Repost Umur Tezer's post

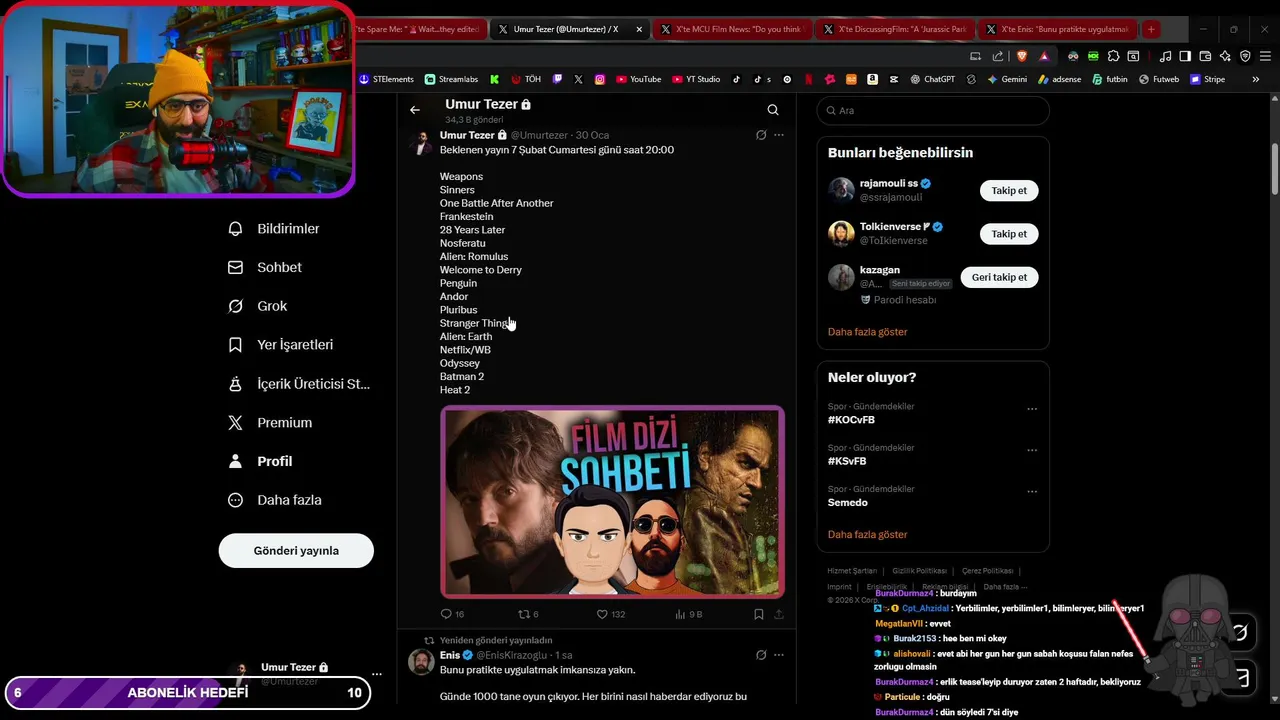[x=528, y=614]
